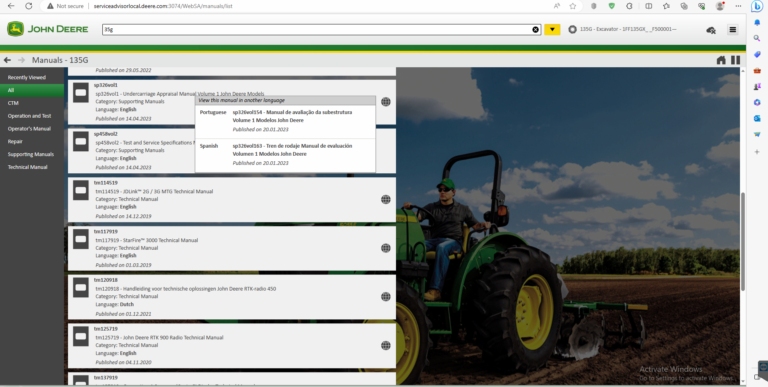Click language globe for tm125719
768x387 pixels.
click(386, 345)
